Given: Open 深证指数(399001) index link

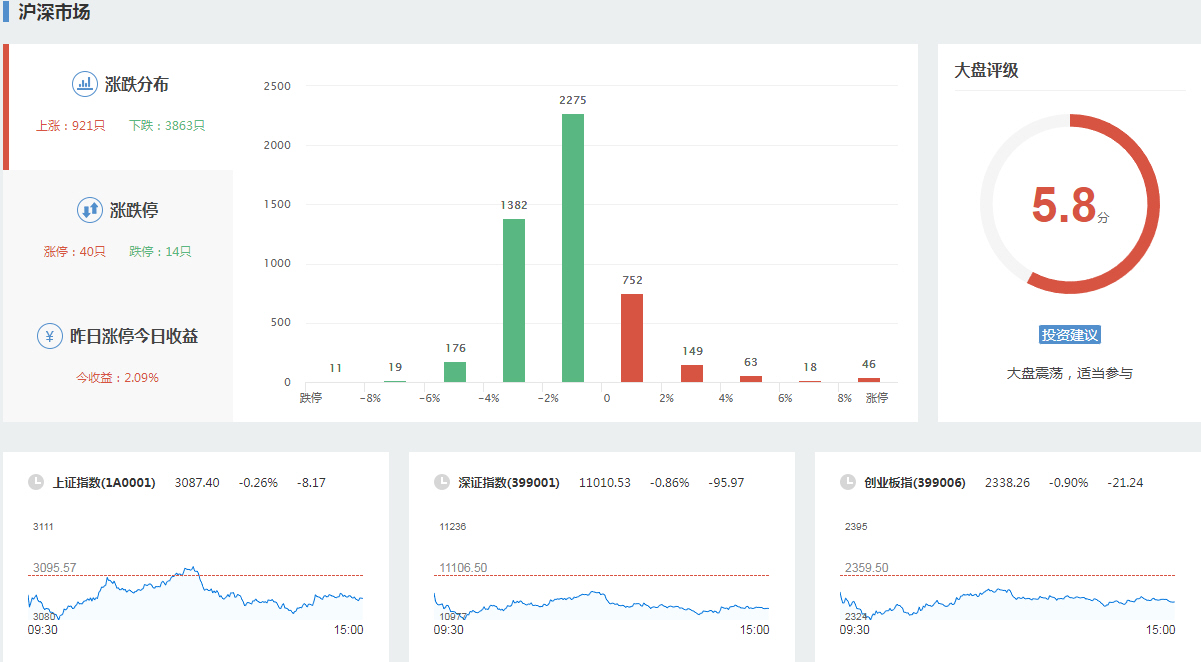Looking at the screenshot, I should 508,483.
